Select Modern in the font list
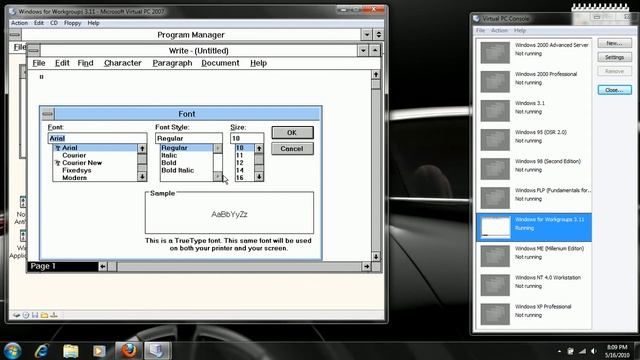 click(96, 178)
